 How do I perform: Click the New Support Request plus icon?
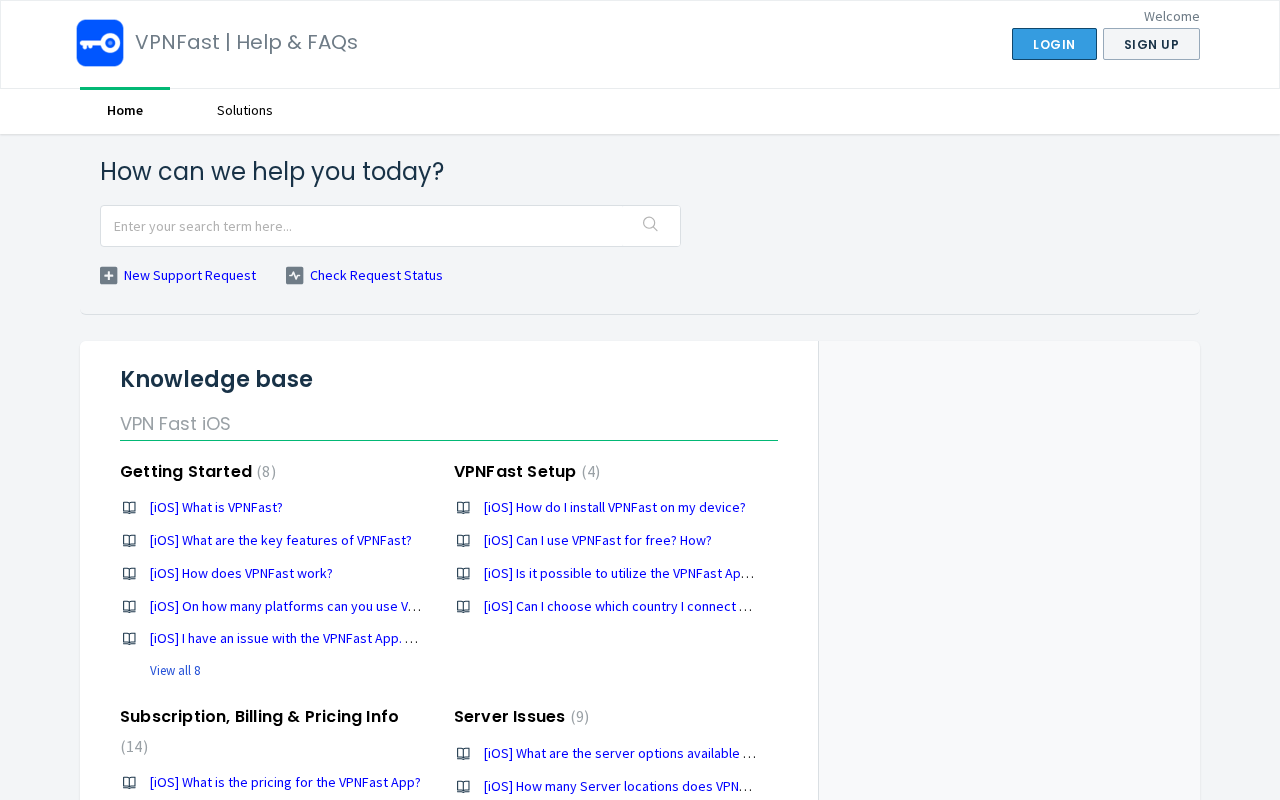point(109,276)
